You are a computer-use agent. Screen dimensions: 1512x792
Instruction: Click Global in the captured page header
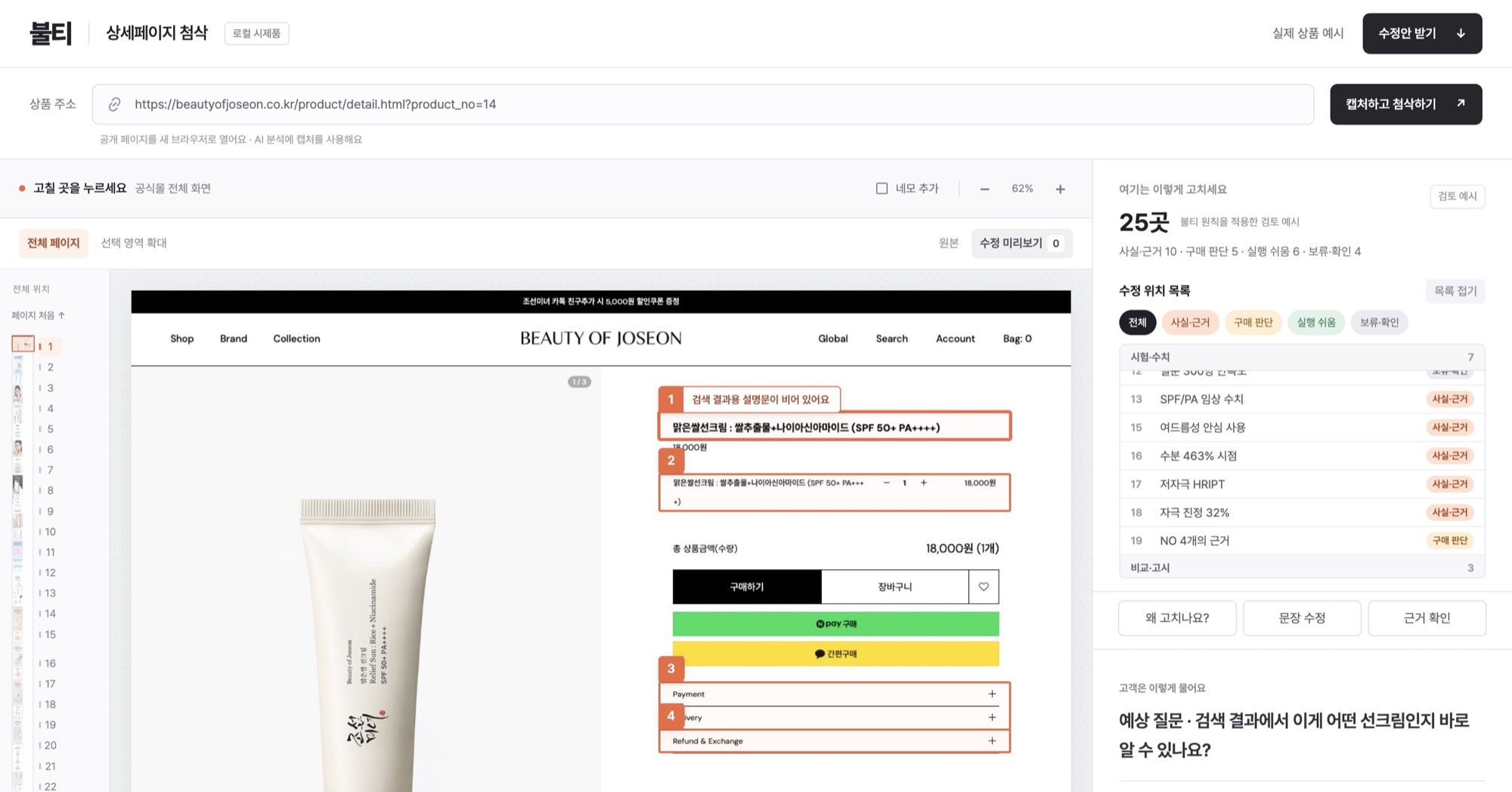tap(832, 339)
